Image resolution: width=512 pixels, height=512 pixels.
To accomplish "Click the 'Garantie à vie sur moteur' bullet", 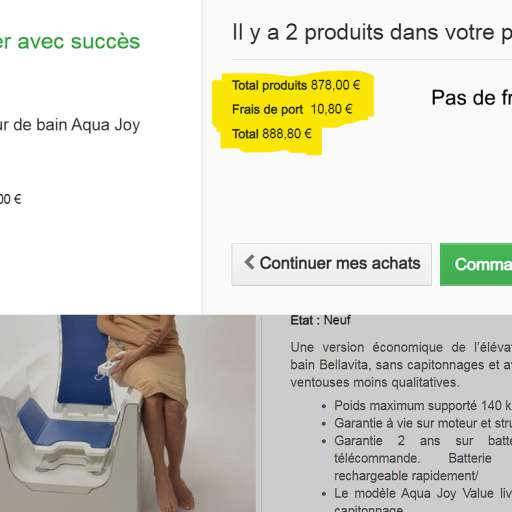I will click(x=423, y=423).
